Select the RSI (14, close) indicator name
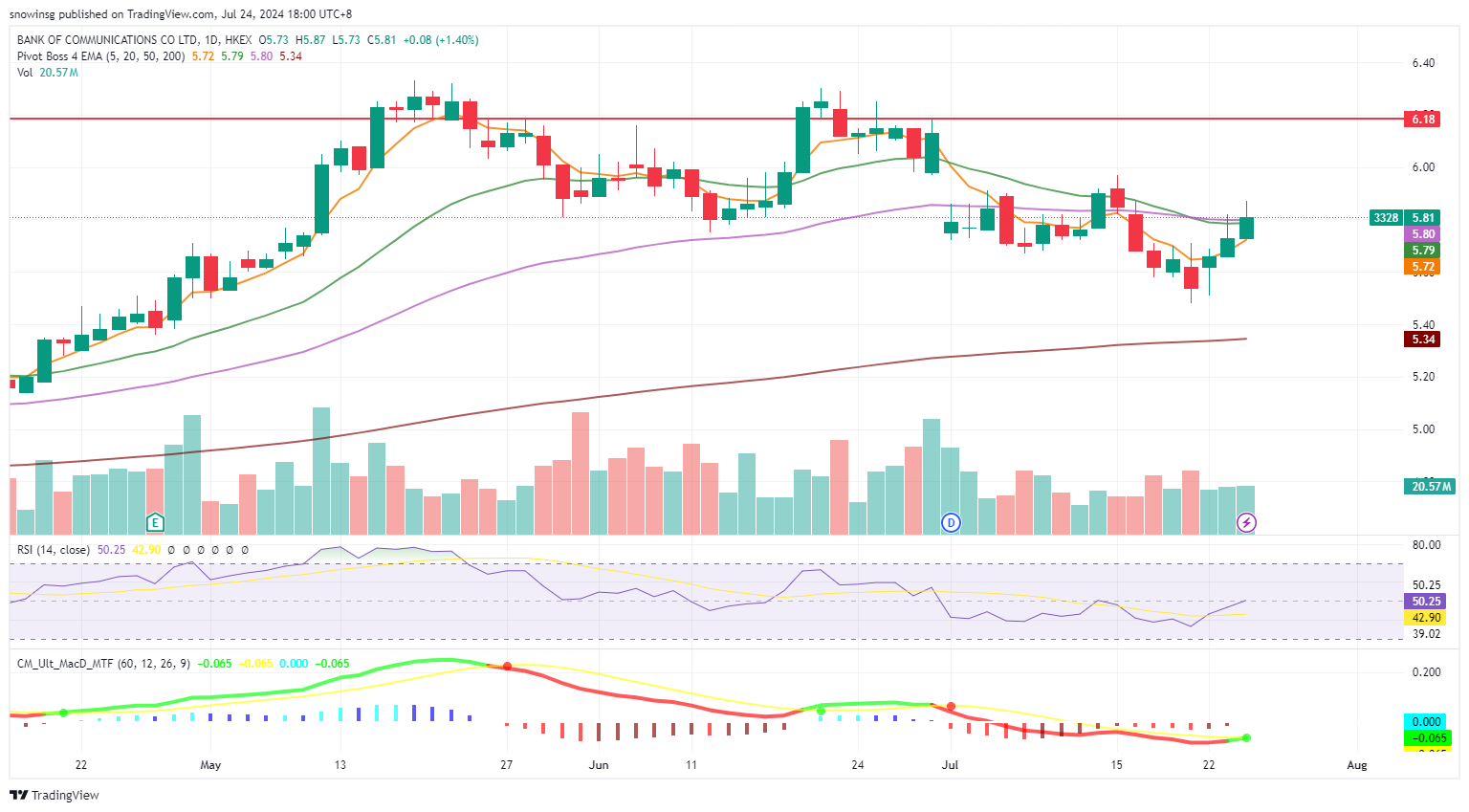1469x812 pixels. [x=54, y=550]
